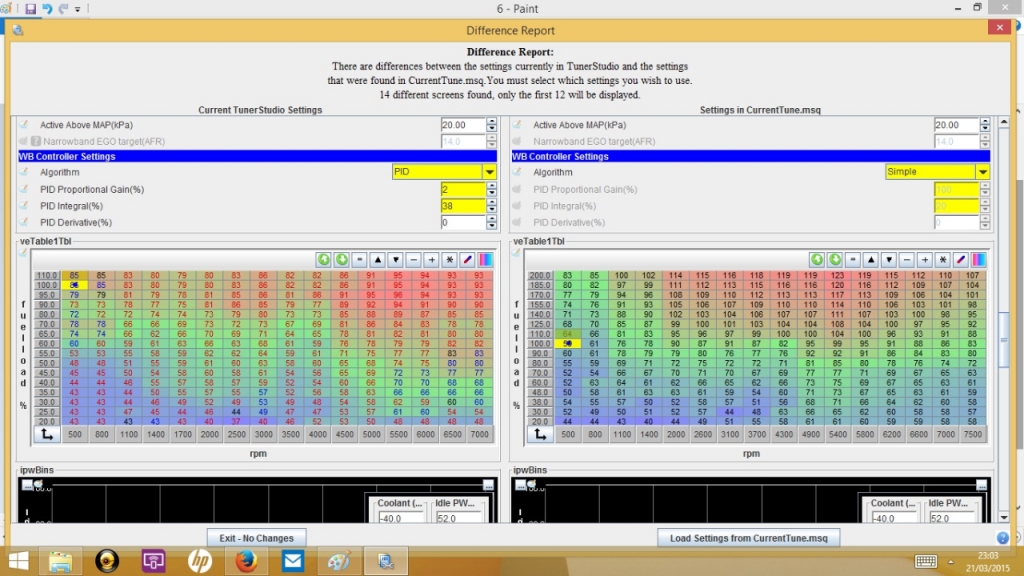Click the PID Proportional Gain field showing 2
Viewport: 1024px width, 576px height.
coord(463,189)
